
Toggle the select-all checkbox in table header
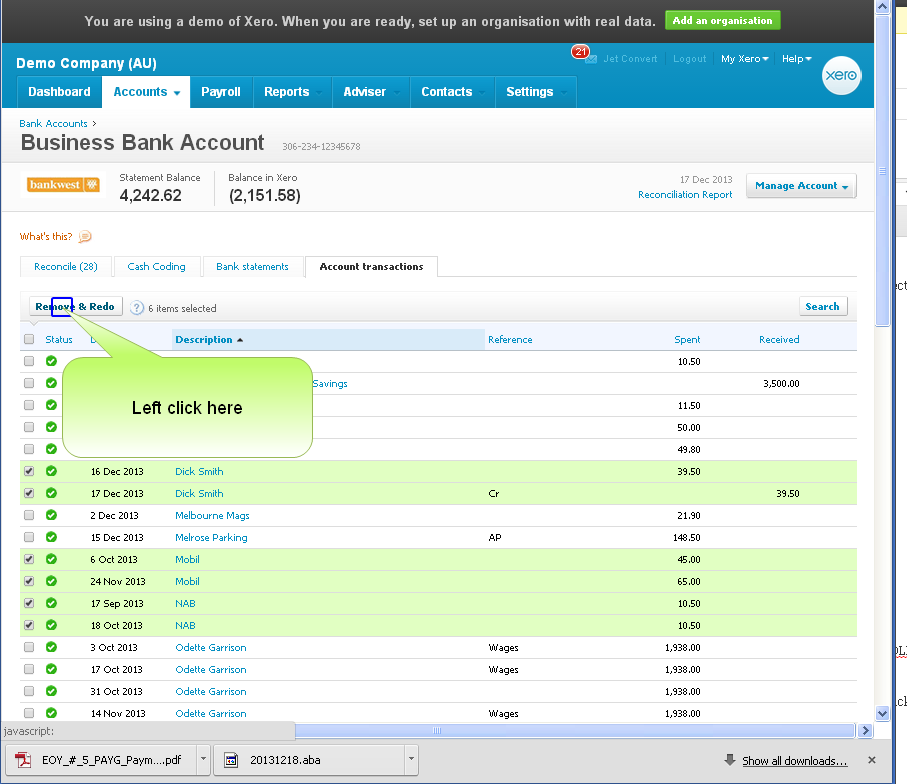click(x=29, y=339)
